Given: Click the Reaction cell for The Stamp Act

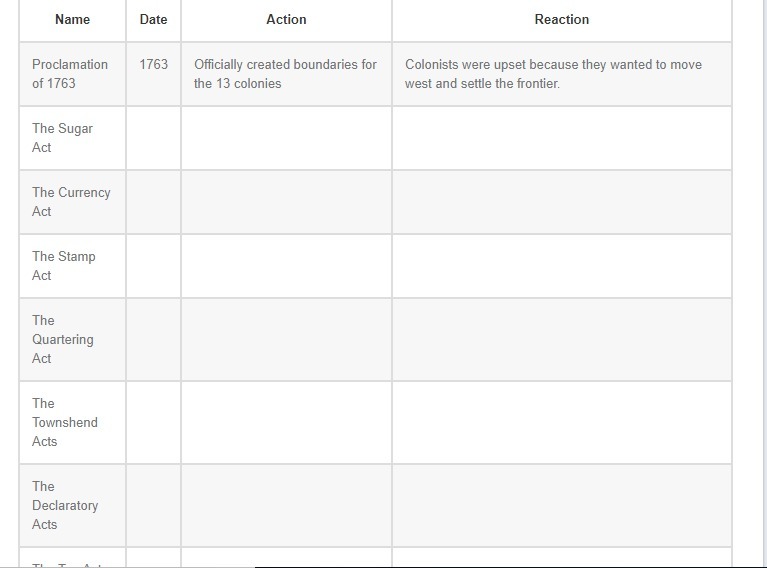Looking at the screenshot, I should [561, 266].
